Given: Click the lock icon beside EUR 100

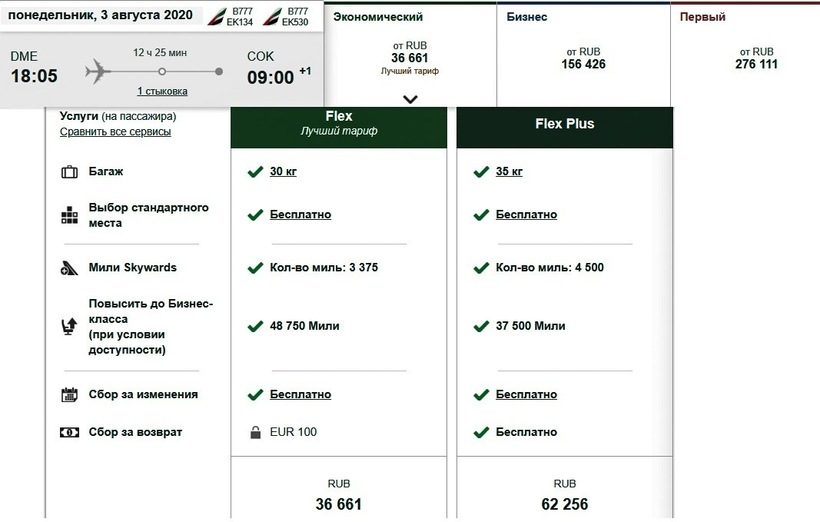Looking at the screenshot, I should coord(256,432).
